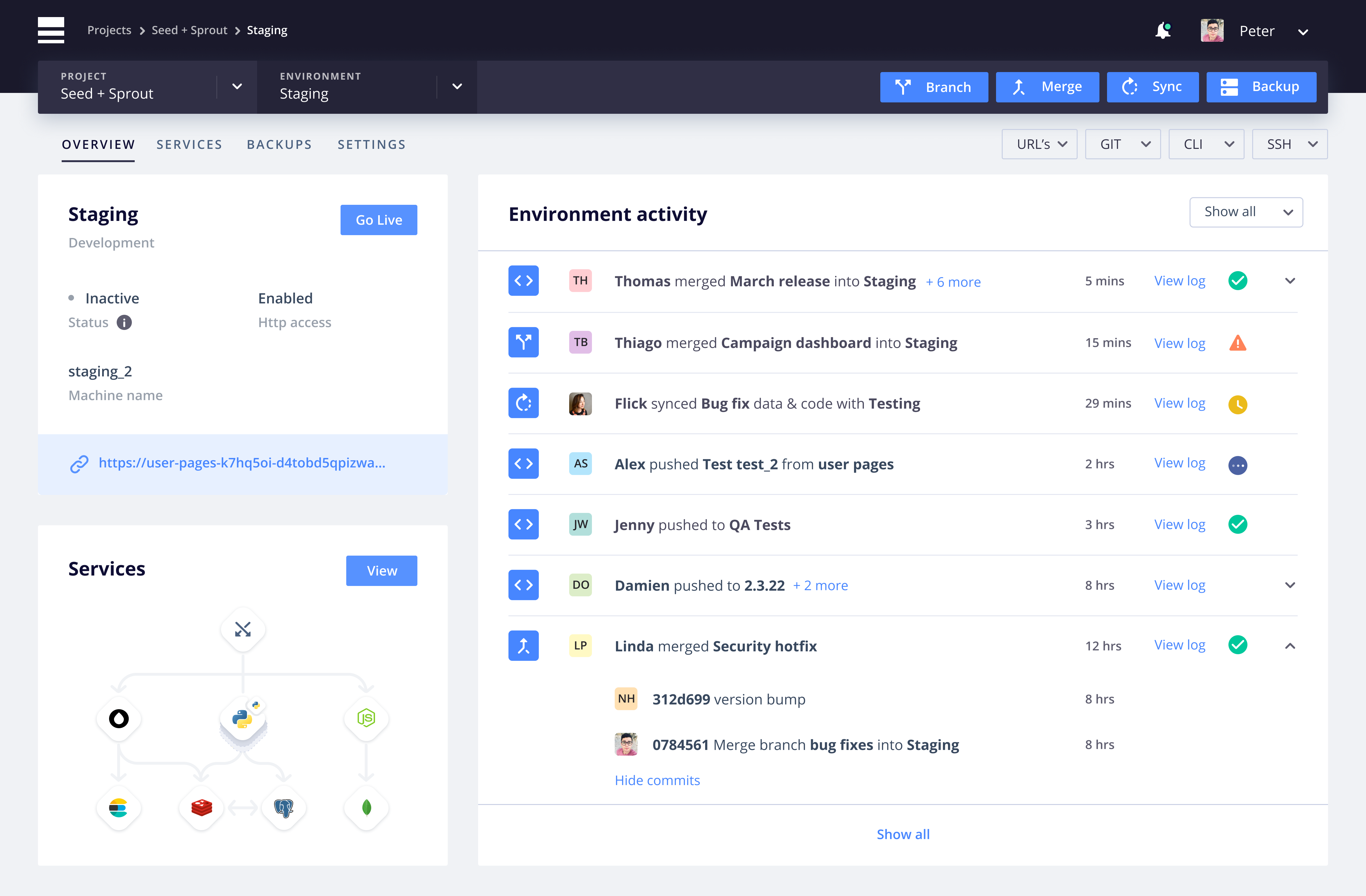
Task: Click the Elasticsearch service node
Action: coord(118,808)
